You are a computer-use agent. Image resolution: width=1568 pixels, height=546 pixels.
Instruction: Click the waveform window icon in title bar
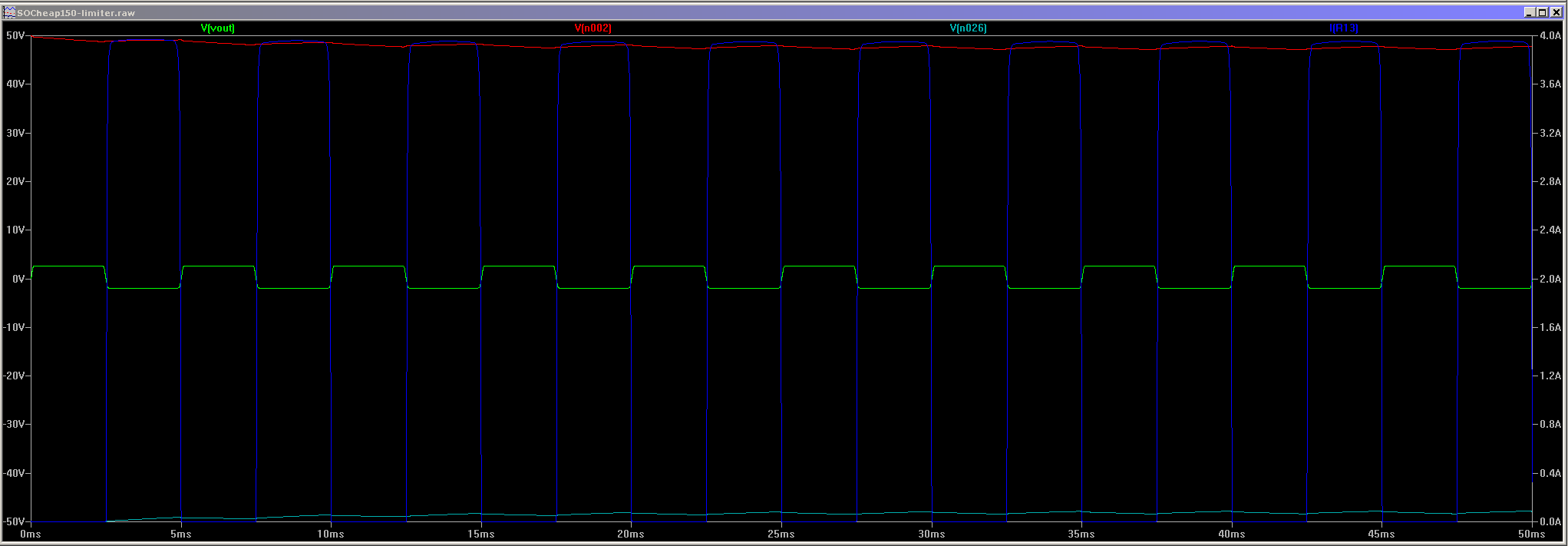(x=10, y=12)
